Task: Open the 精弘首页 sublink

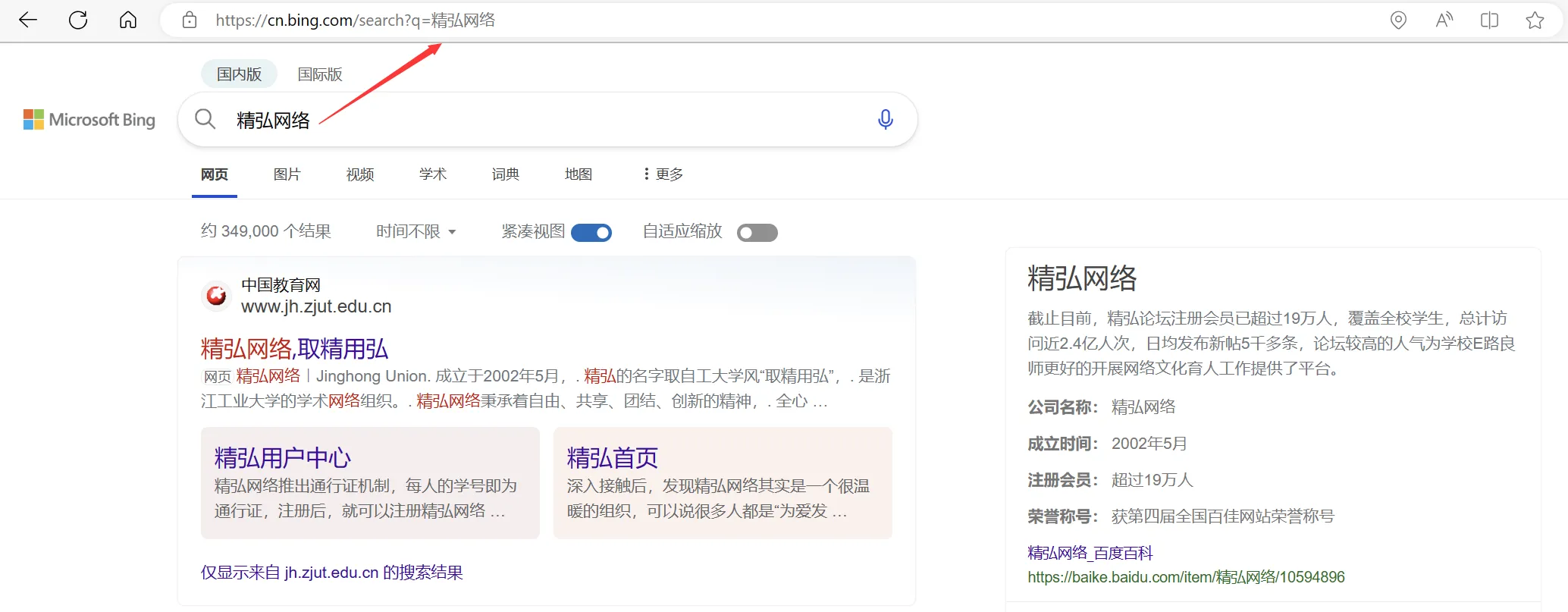Action: coord(613,458)
